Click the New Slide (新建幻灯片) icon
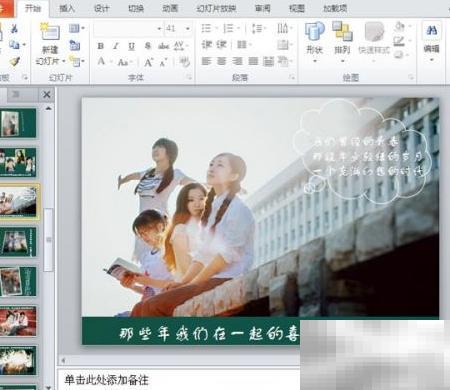The image size is (450, 390). (50, 31)
